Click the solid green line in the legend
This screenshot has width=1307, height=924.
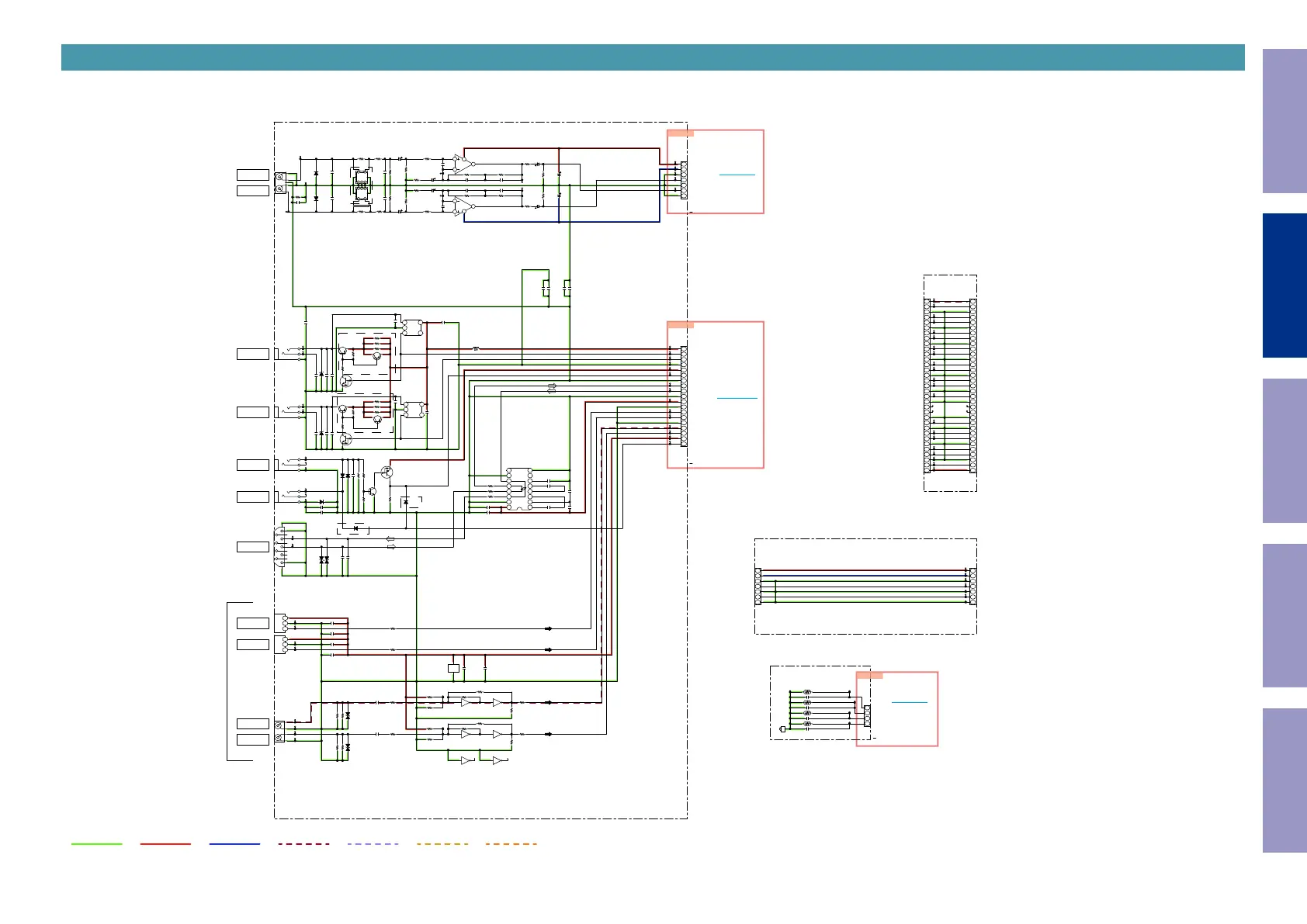click(x=97, y=843)
